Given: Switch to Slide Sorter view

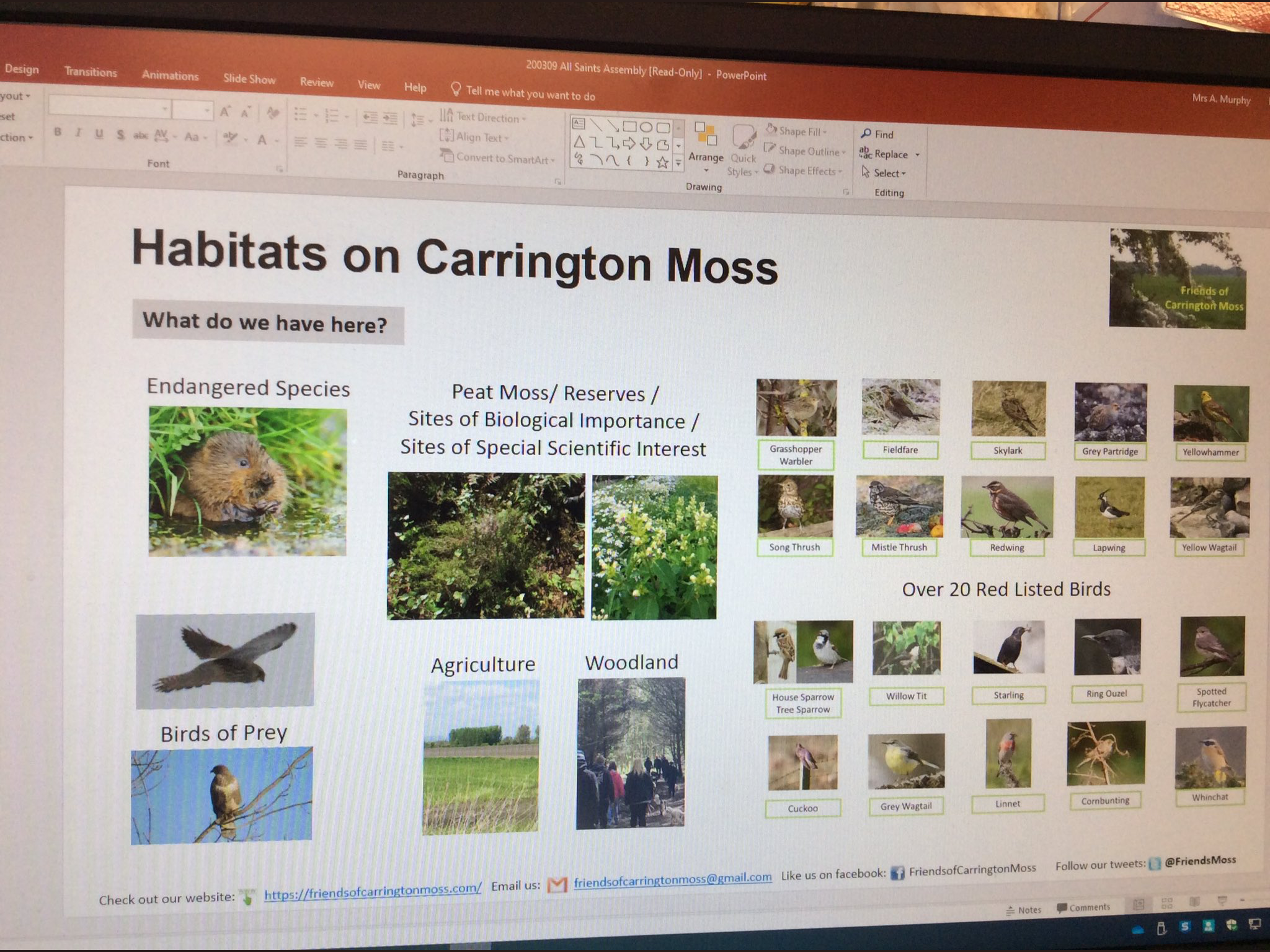Looking at the screenshot, I should pyautogui.click(x=1166, y=903).
